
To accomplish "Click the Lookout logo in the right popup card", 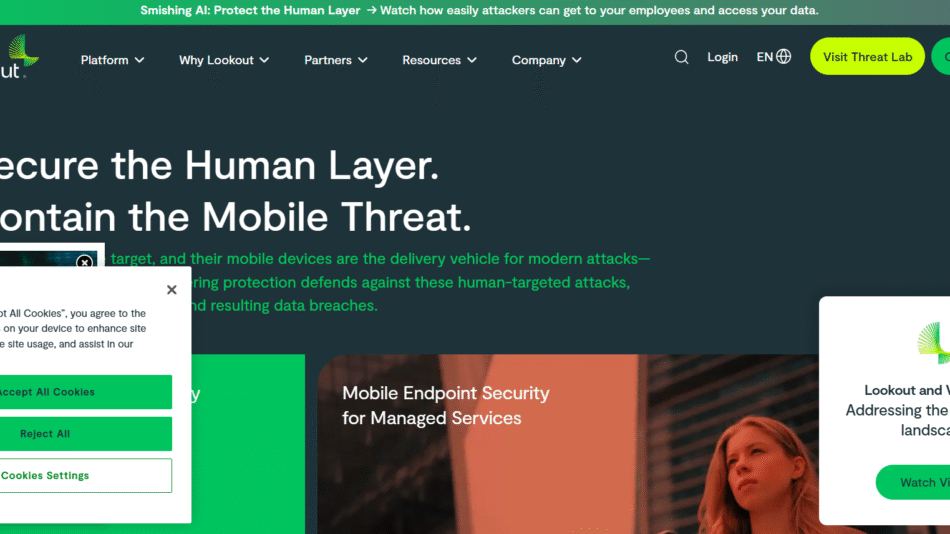I will (x=934, y=343).
